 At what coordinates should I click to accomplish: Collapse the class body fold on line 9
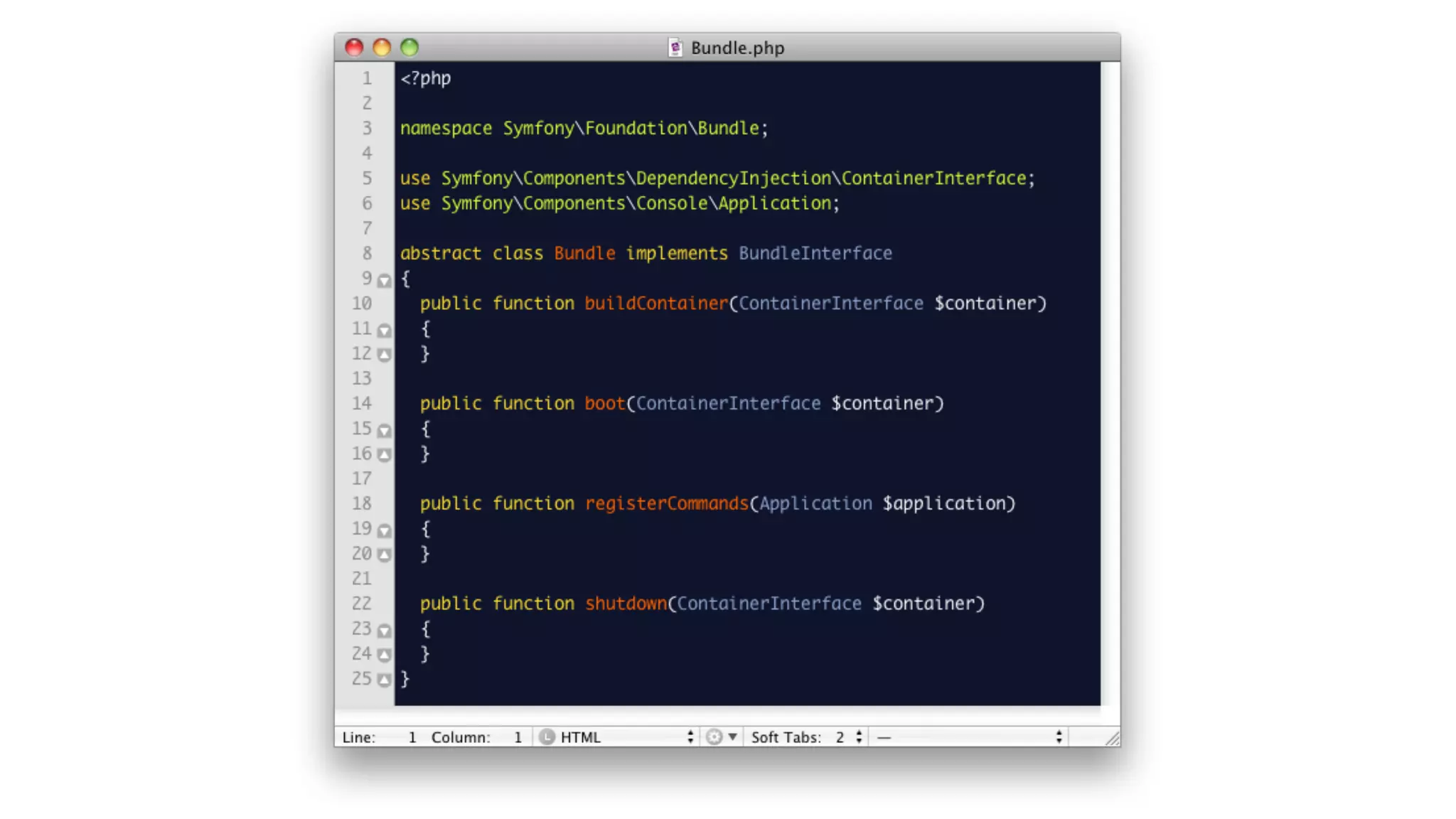[x=384, y=281]
